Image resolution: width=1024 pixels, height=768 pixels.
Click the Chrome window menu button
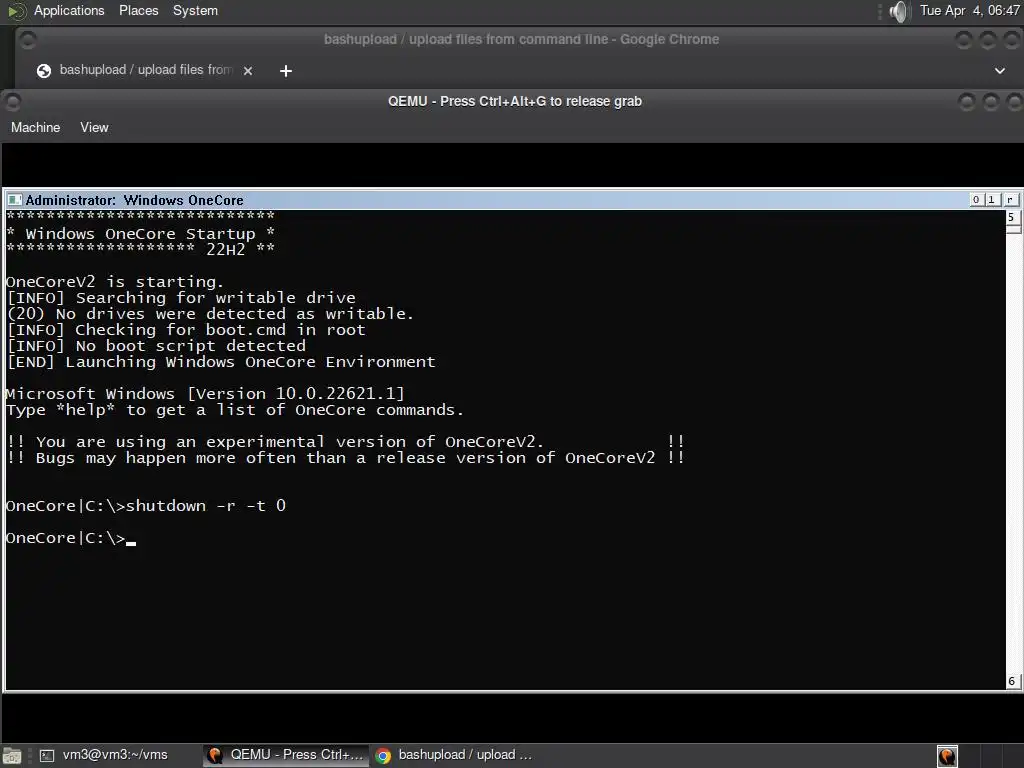tap(28, 40)
